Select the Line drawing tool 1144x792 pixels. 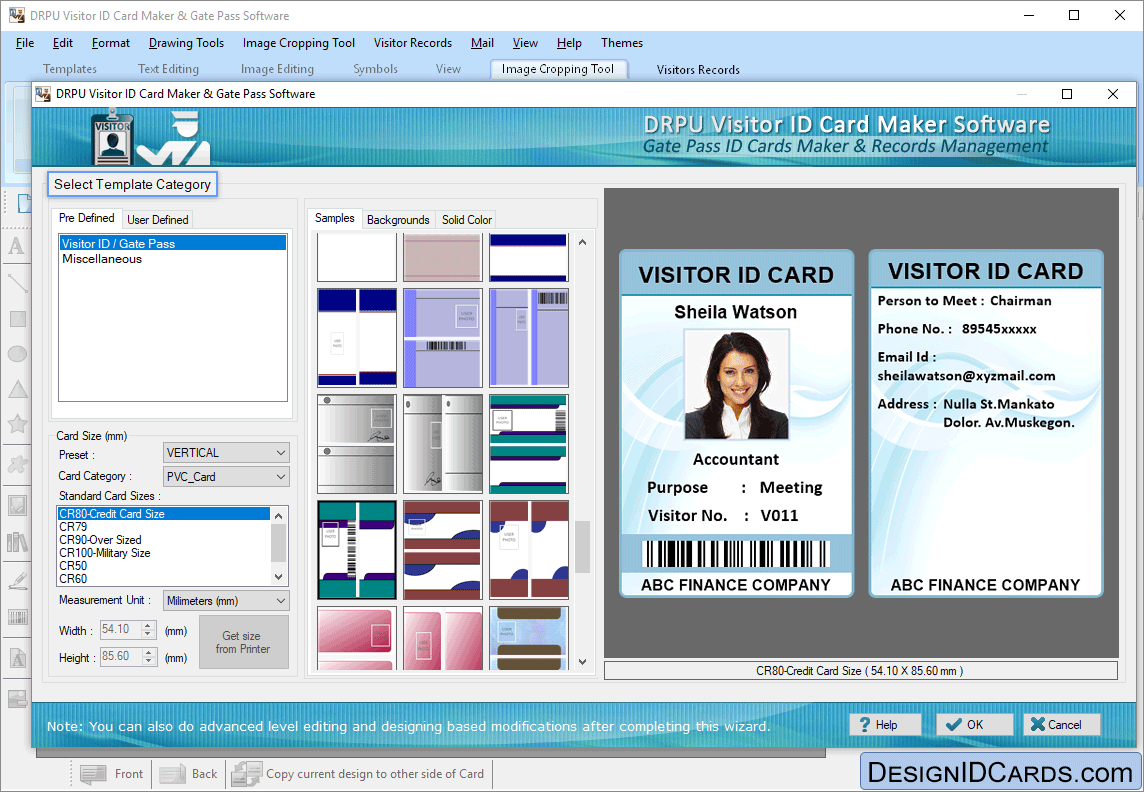click(16, 283)
